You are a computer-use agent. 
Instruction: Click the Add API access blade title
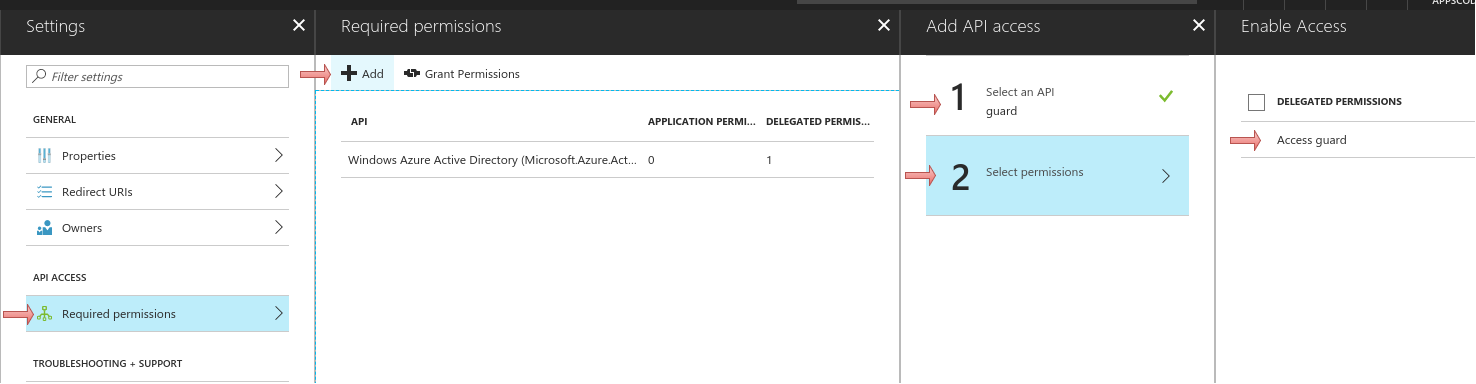pos(983,27)
